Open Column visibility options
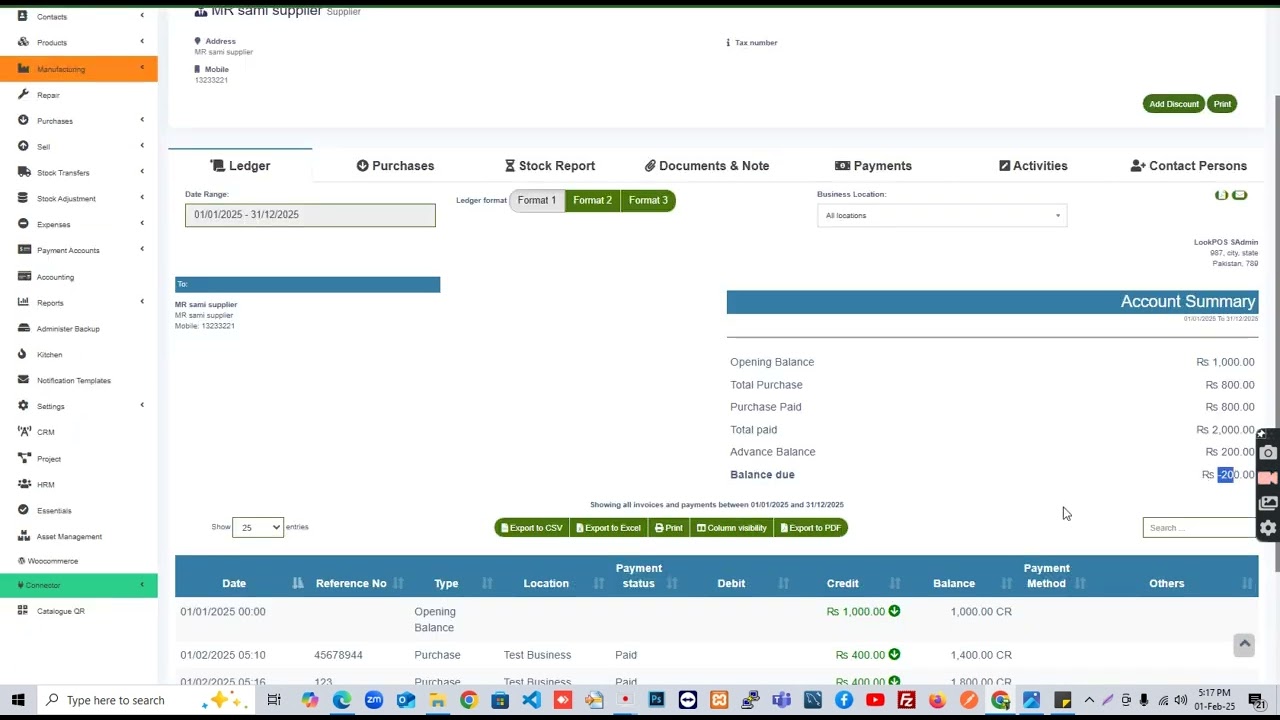 click(x=732, y=528)
